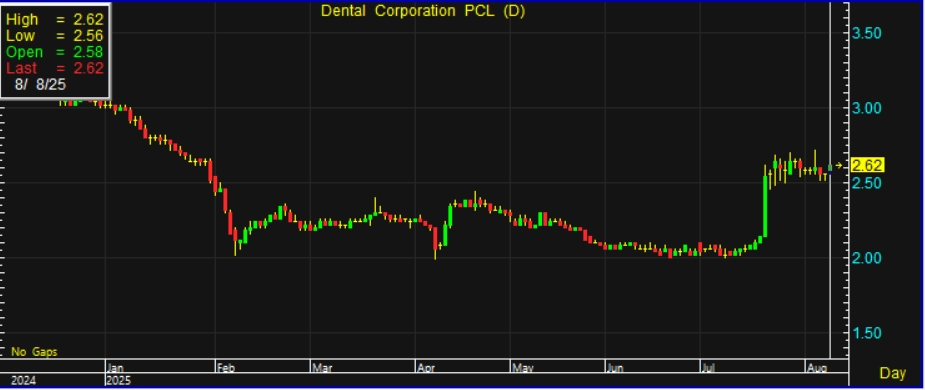Image resolution: width=925 pixels, height=390 pixels.
Task: Click the Day timeframe label
Action: (893, 373)
